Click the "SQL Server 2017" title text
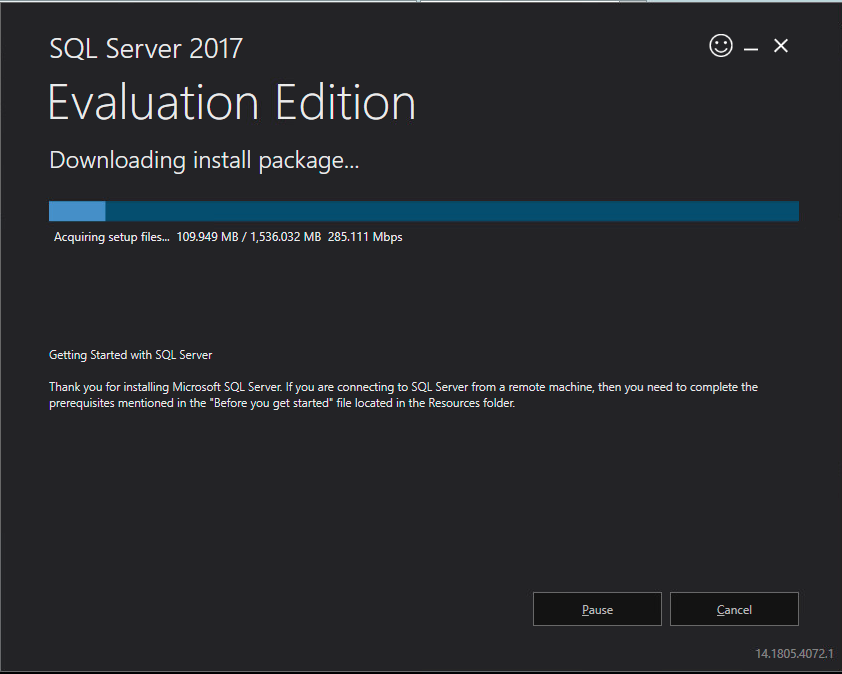The height and width of the screenshot is (674, 842). point(146,48)
